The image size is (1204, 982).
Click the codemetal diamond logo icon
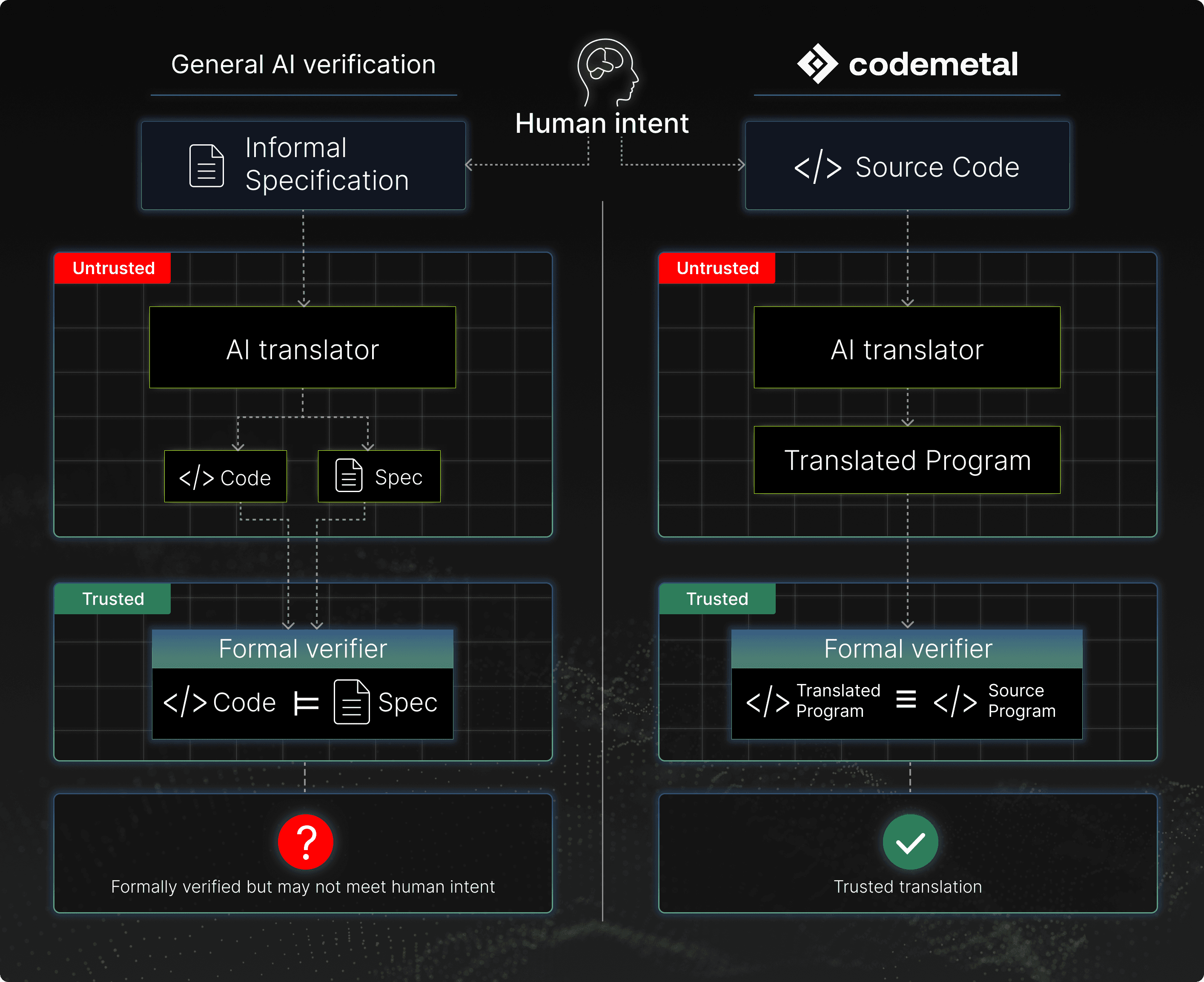click(x=817, y=64)
